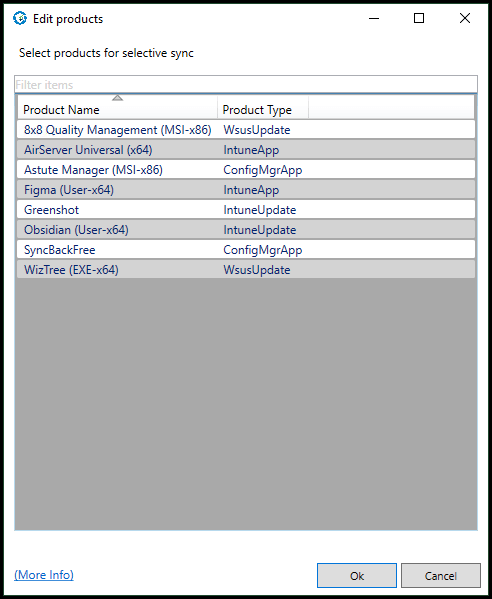Select the Greenshot product row
Image resolution: width=492 pixels, height=599 pixels.
tap(246, 210)
